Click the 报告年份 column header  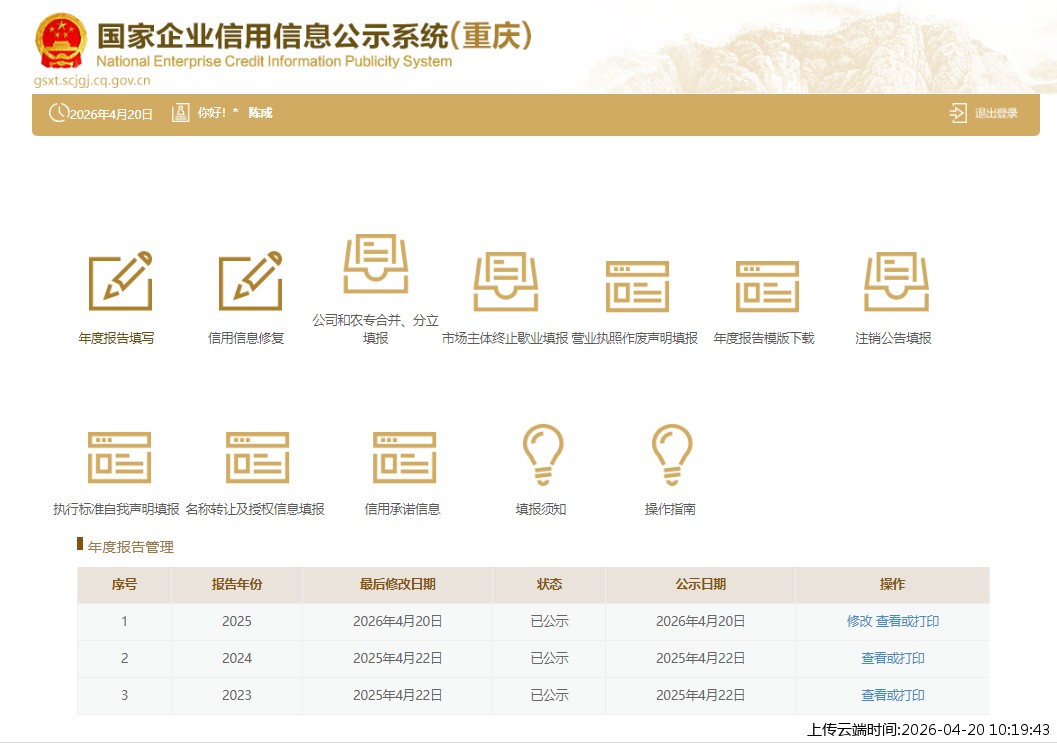click(x=236, y=585)
